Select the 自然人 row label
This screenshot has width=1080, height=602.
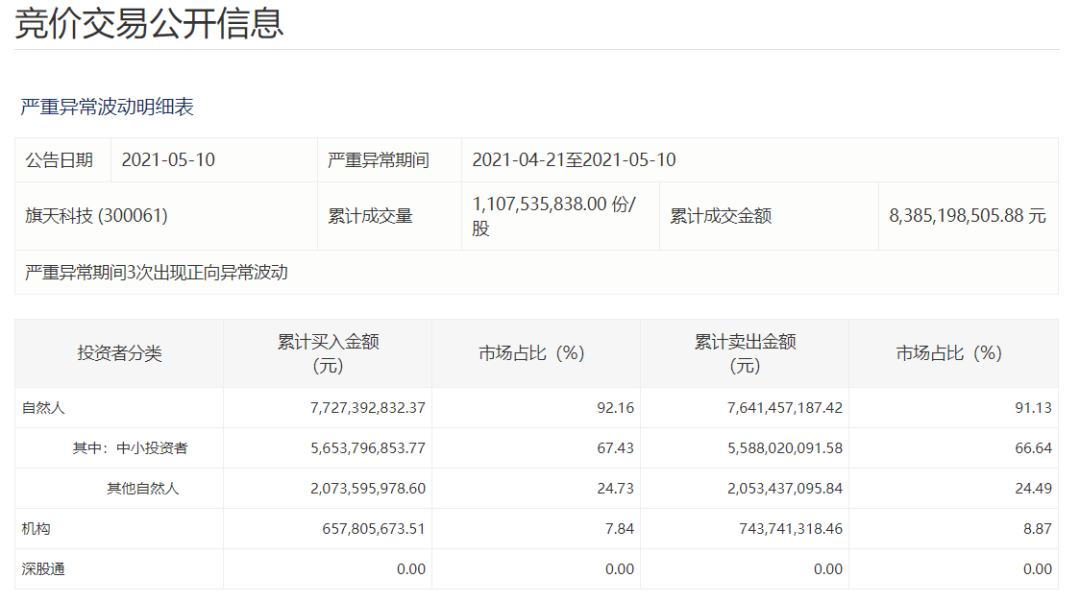point(43,408)
